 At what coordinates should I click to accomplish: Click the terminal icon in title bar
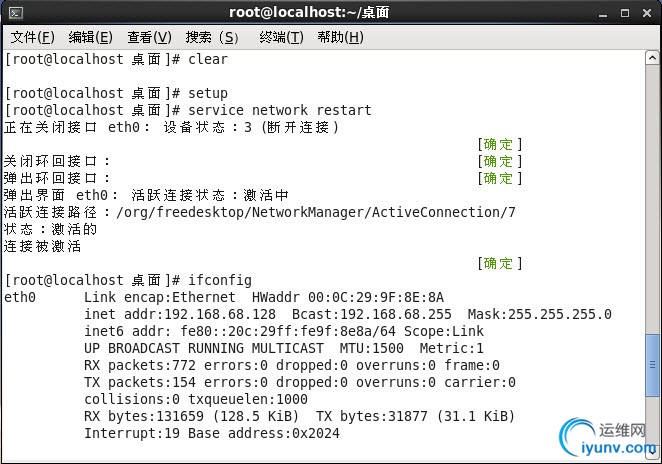15,12
